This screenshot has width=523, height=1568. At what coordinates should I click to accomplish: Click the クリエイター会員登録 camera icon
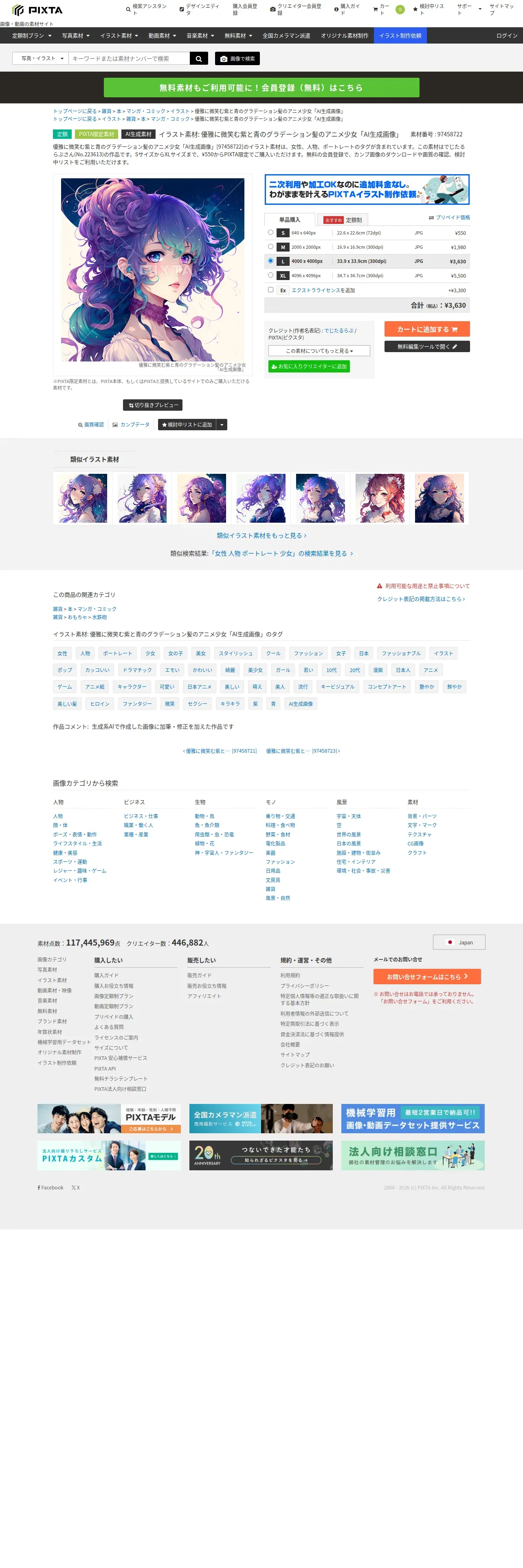[x=273, y=9]
